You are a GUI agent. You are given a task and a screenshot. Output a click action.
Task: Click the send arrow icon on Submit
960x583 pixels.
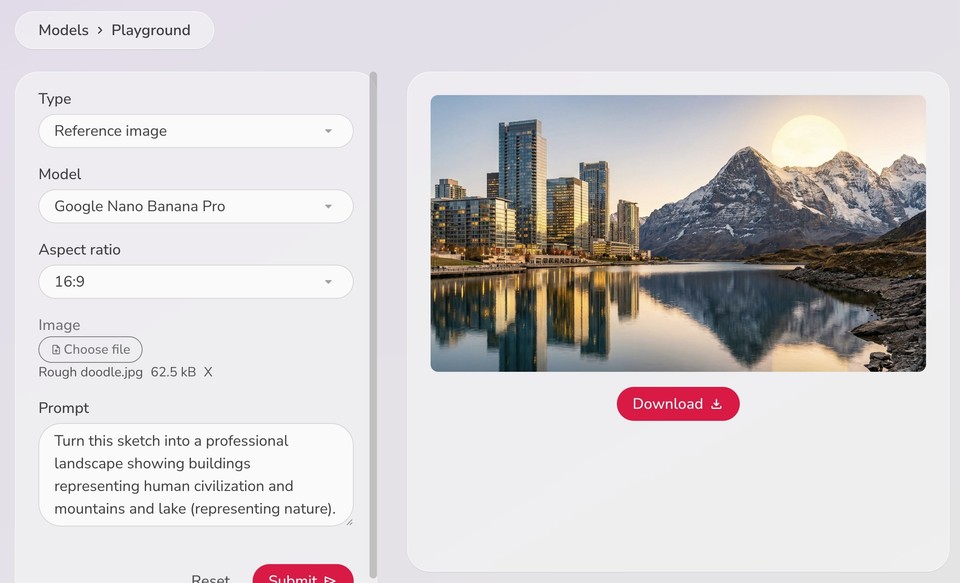(330, 579)
